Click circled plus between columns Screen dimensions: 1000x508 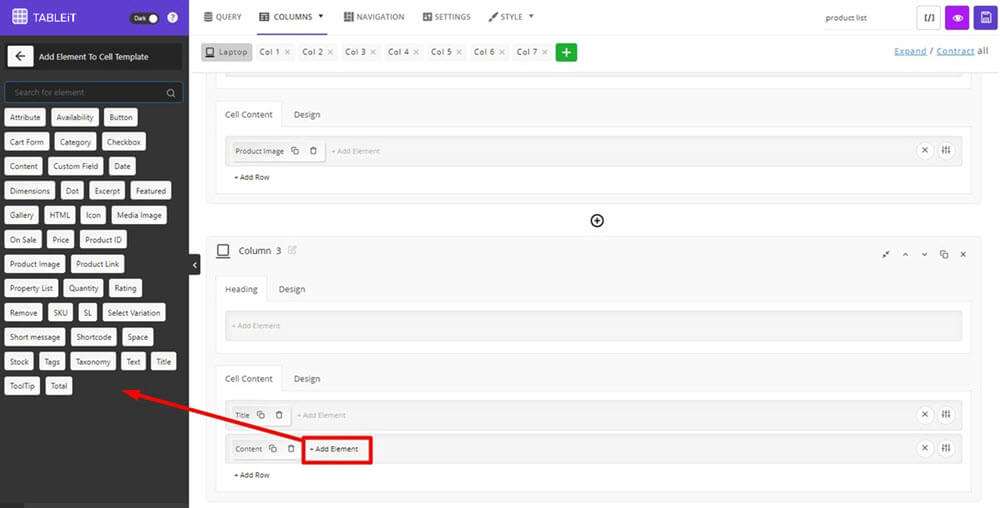597,221
